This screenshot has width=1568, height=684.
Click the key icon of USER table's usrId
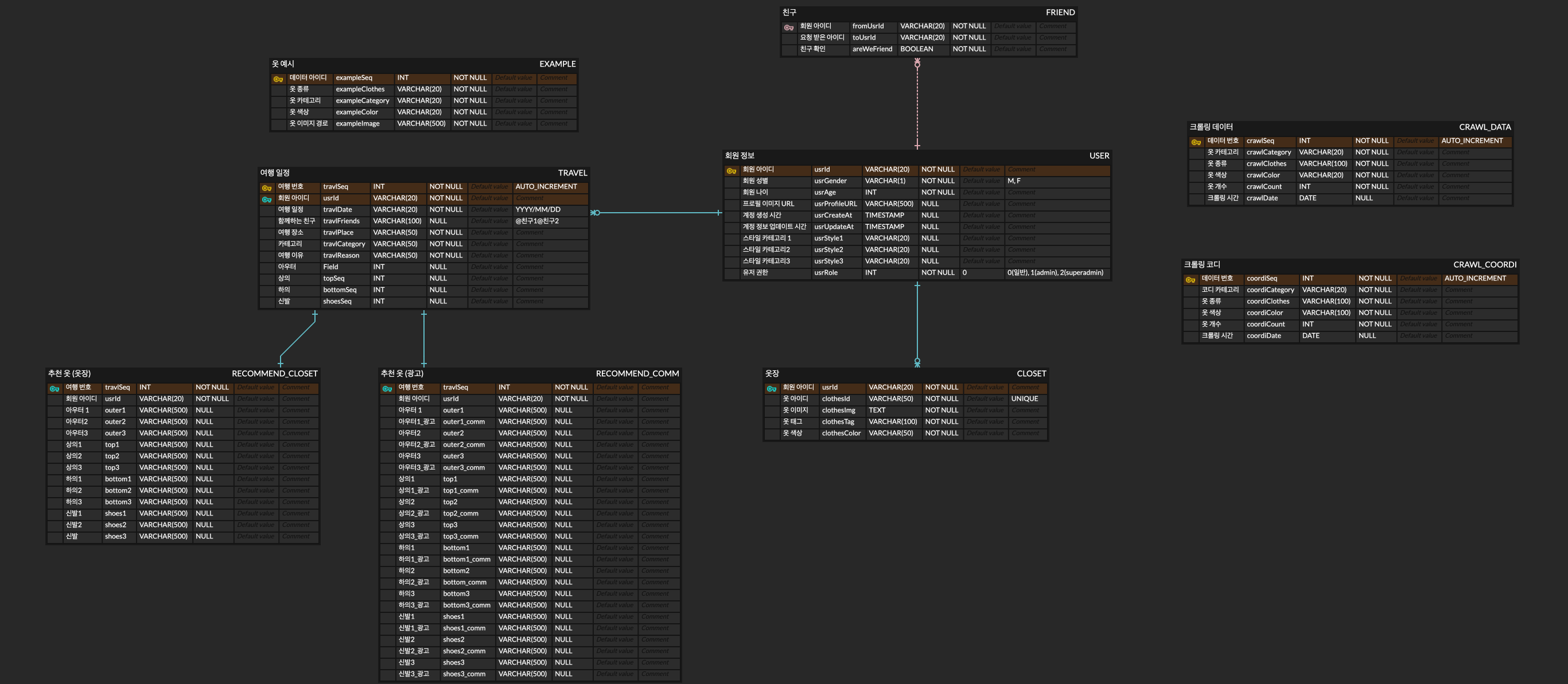(731, 171)
